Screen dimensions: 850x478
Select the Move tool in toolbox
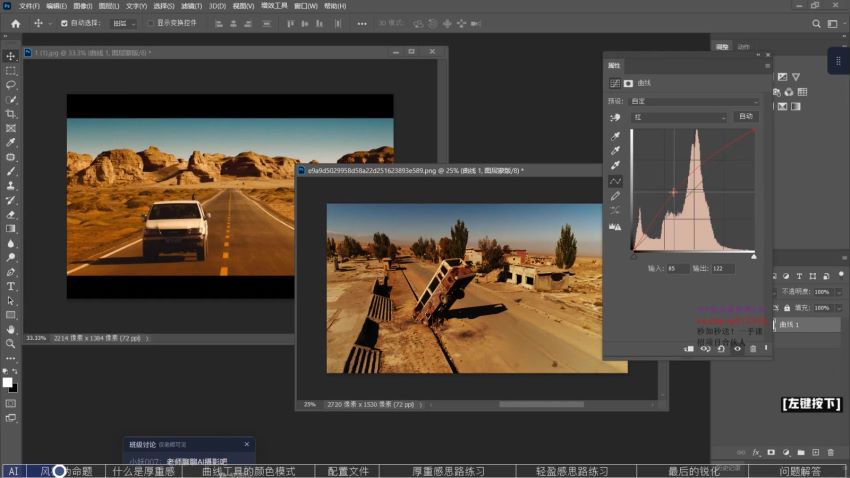click(x=10, y=56)
